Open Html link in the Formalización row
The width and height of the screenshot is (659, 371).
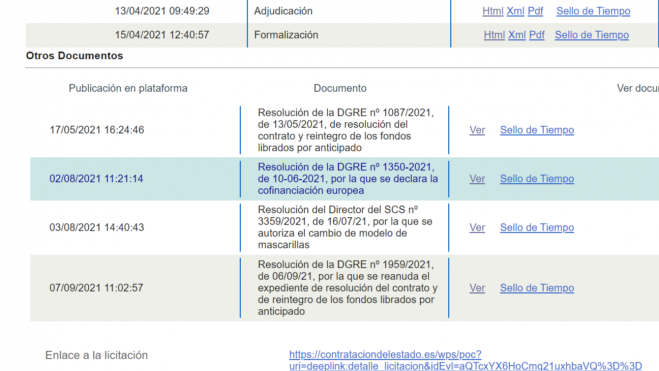[494, 35]
